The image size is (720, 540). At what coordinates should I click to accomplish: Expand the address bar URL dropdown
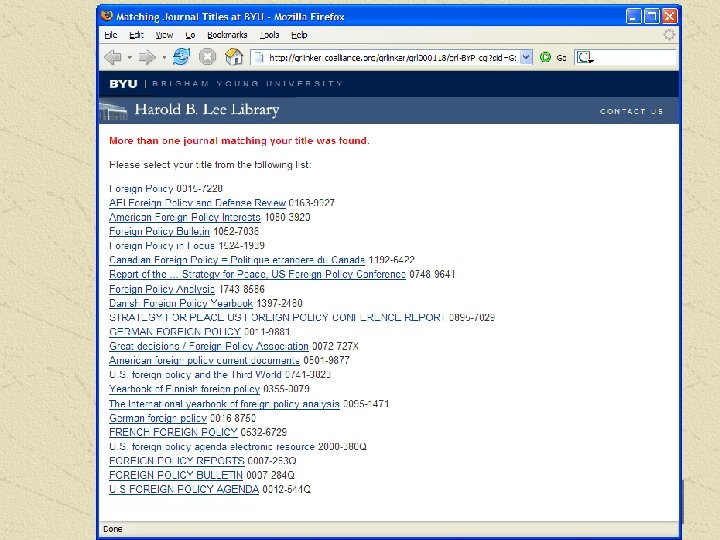(526, 57)
